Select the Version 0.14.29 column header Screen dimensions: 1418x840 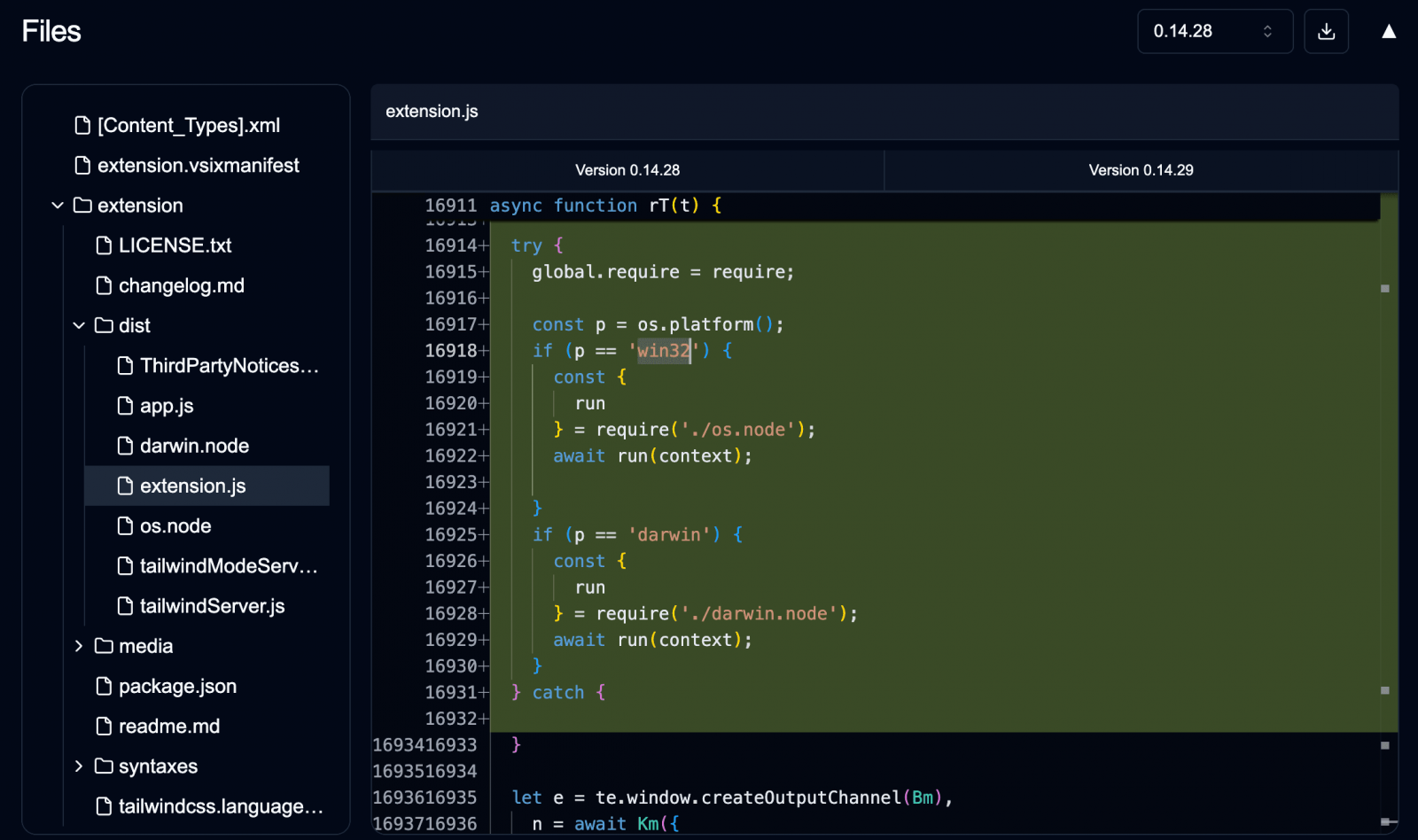click(1141, 170)
